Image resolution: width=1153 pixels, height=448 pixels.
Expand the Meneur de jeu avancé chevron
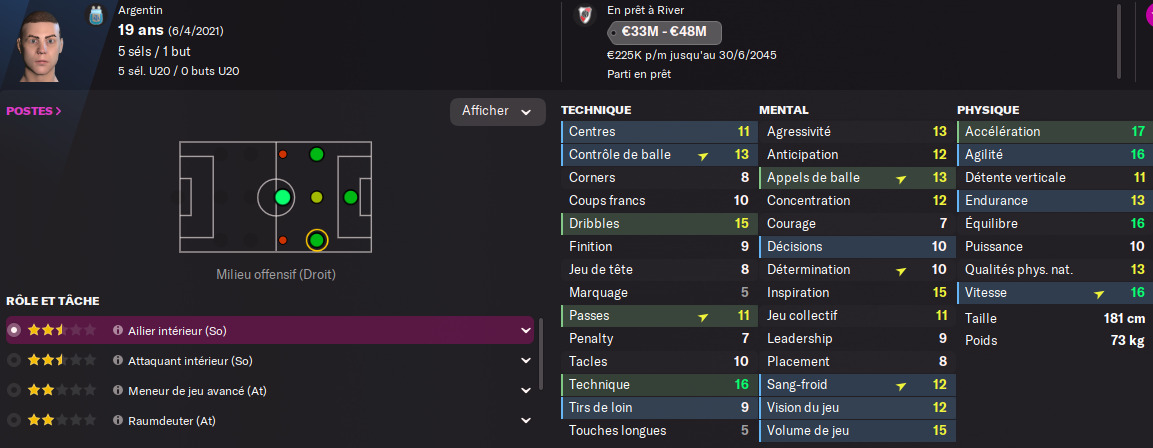pyautogui.click(x=526, y=391)
